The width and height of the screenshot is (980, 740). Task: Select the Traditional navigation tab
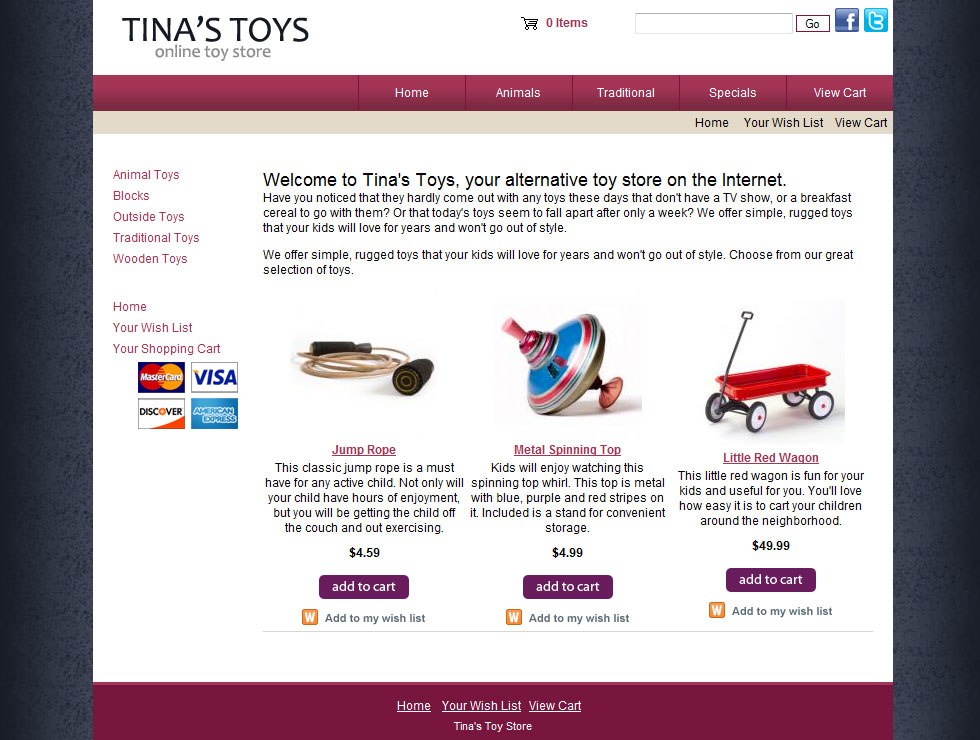626,93
